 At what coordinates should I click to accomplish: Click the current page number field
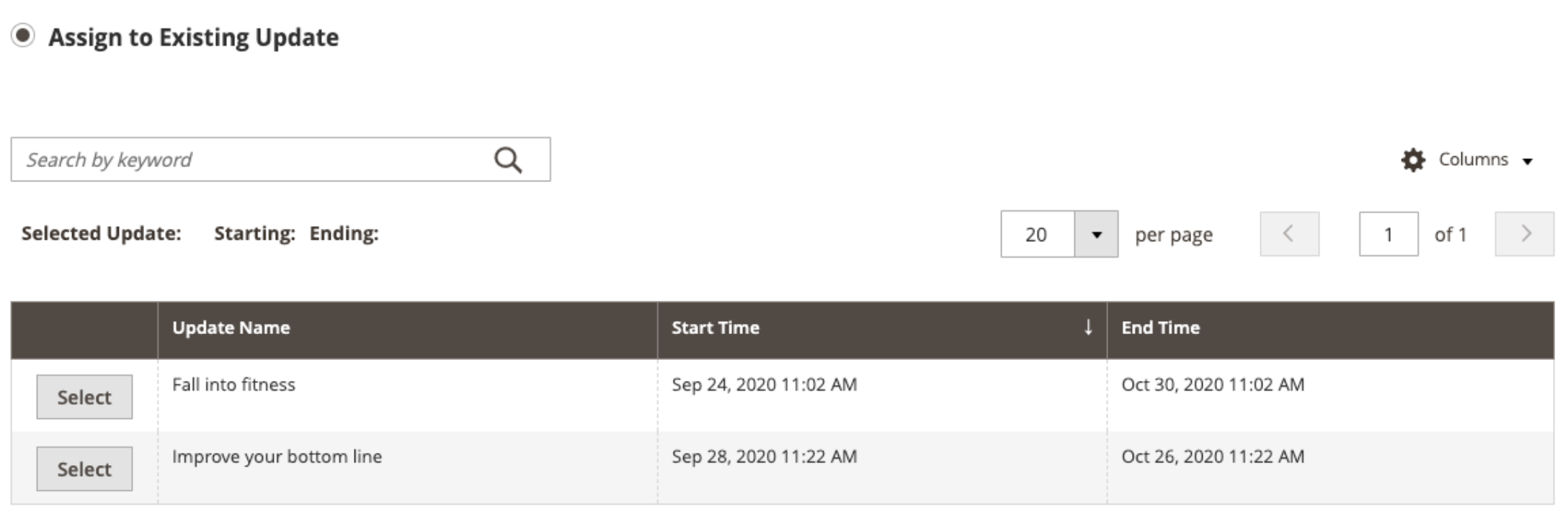tap(1389, 234)
